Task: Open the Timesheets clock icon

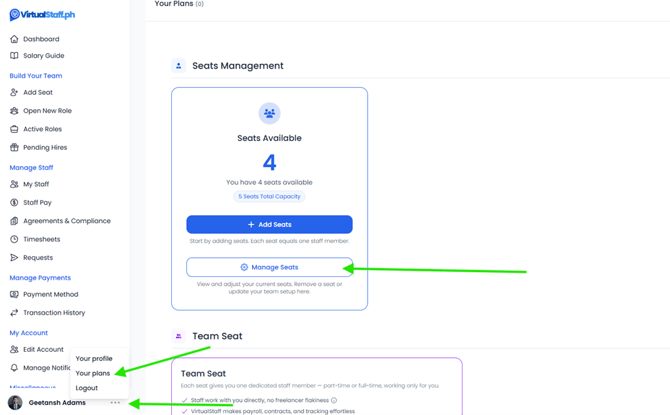Action: (x=14, y=239)
